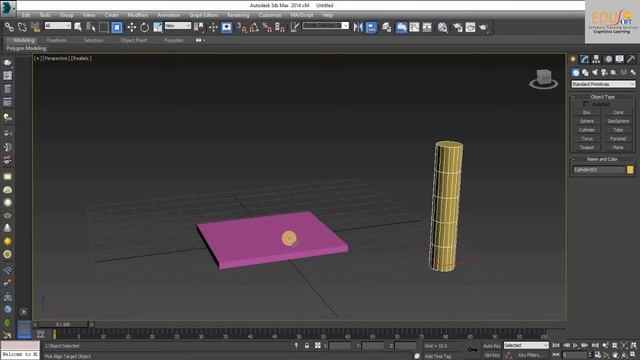Click the Plane primitive button
640x360 pixels.
(618, 147)
